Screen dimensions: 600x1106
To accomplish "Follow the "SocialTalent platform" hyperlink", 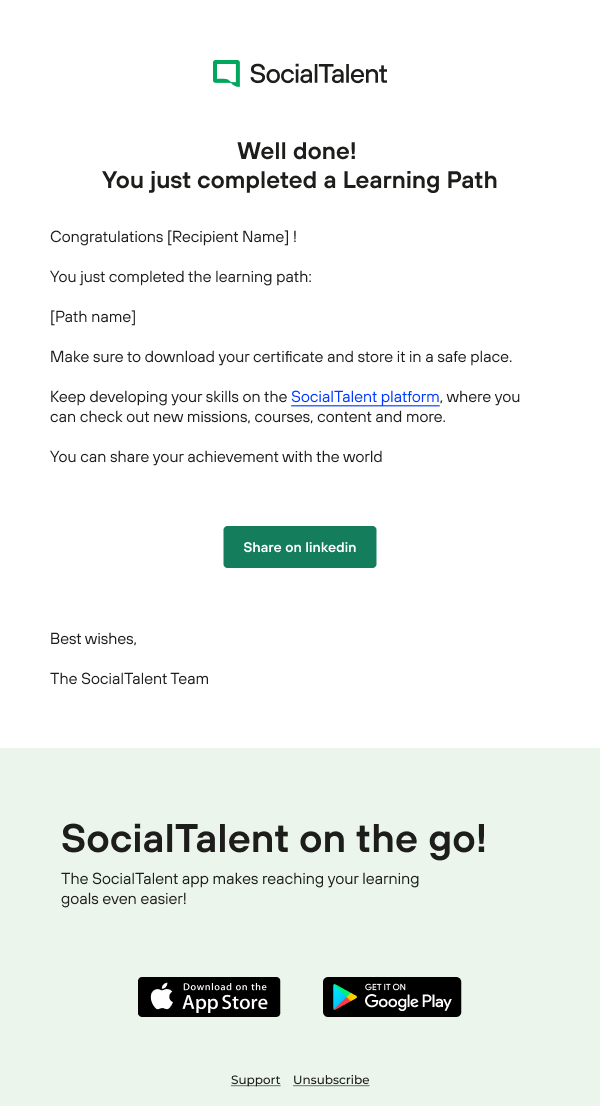I will [x=365, y=397].
